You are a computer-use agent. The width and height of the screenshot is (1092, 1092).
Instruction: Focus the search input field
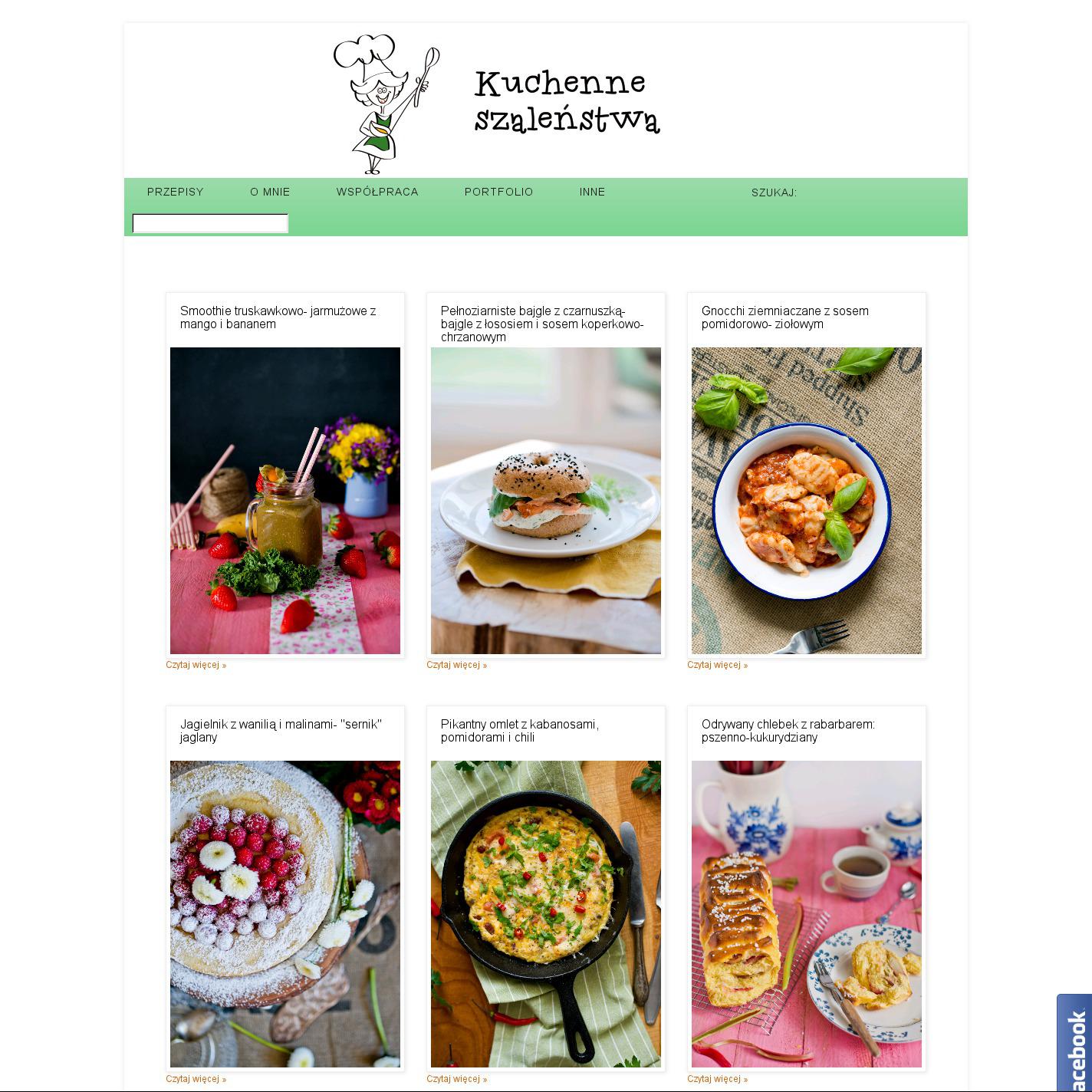210,223
